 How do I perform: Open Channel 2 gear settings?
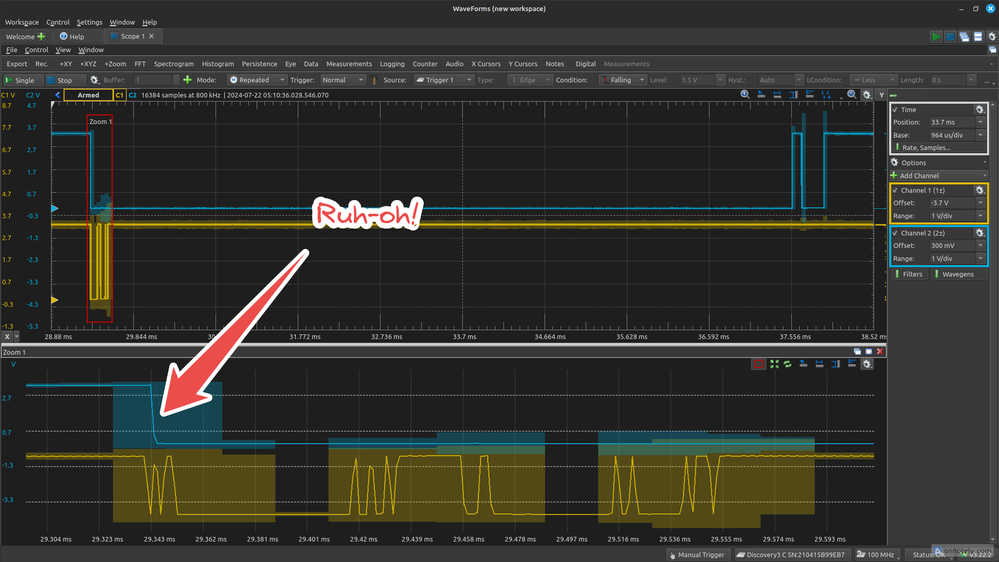980,233
